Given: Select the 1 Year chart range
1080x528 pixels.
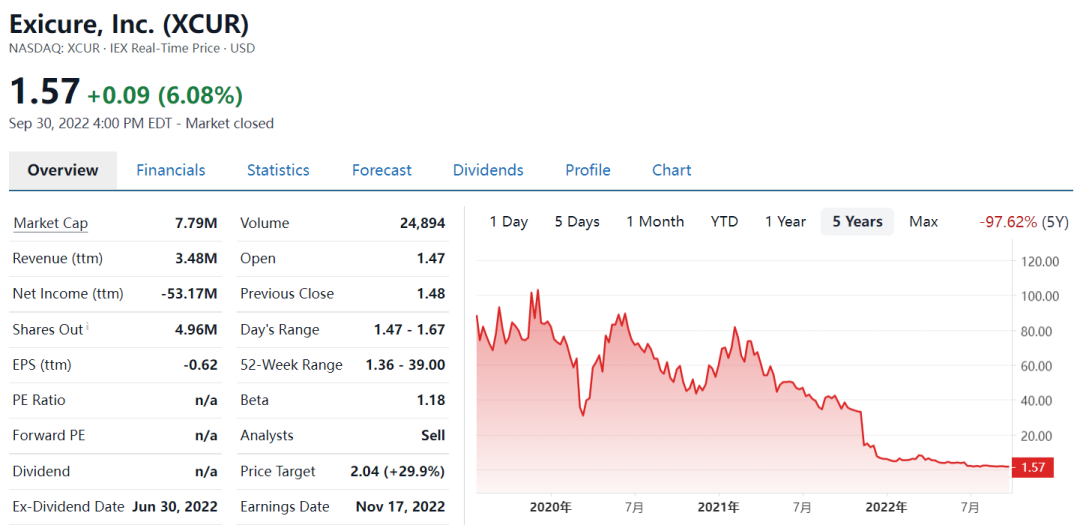Looking at the screenshot, I should click(785, 222).
